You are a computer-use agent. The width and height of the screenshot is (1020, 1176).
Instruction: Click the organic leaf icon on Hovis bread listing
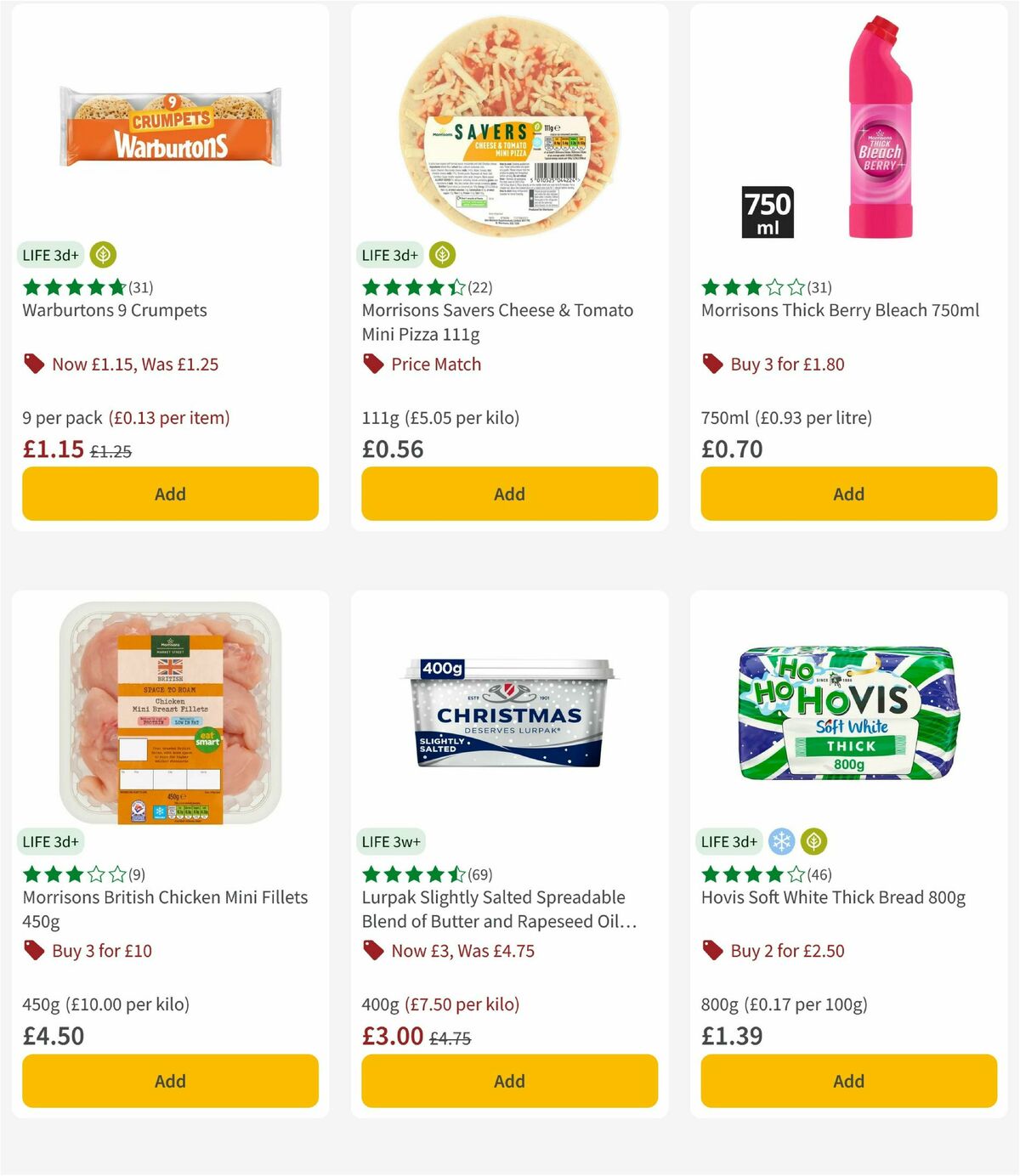813,842
